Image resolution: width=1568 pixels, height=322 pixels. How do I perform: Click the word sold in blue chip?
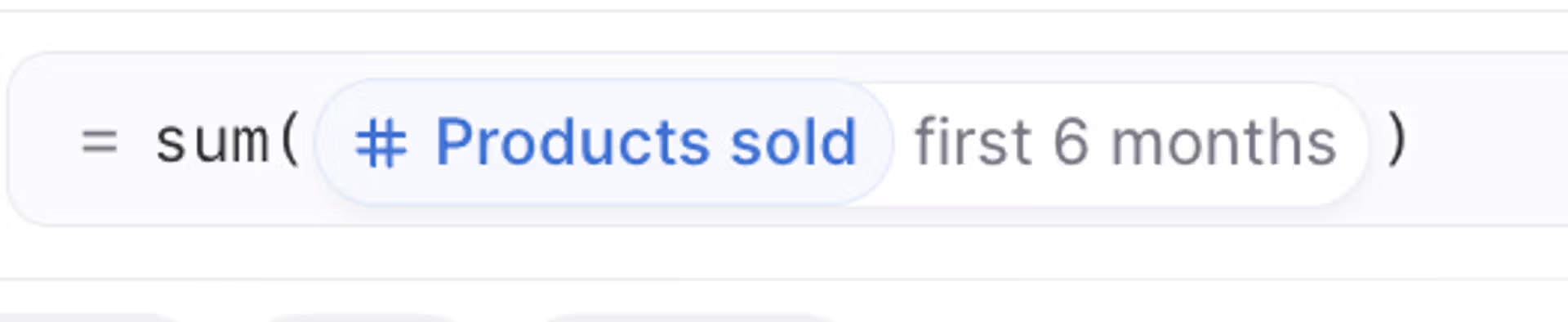coord(793,141)
